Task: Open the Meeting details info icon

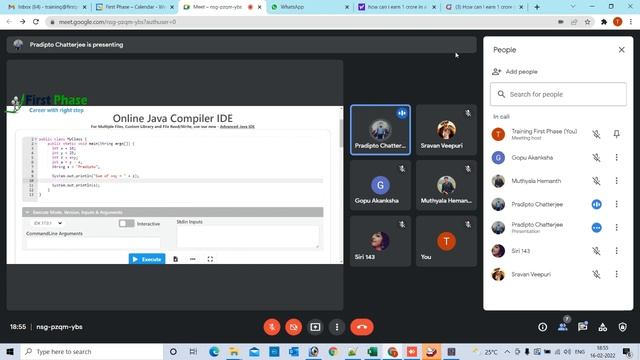Action: [x=542, y=327]
